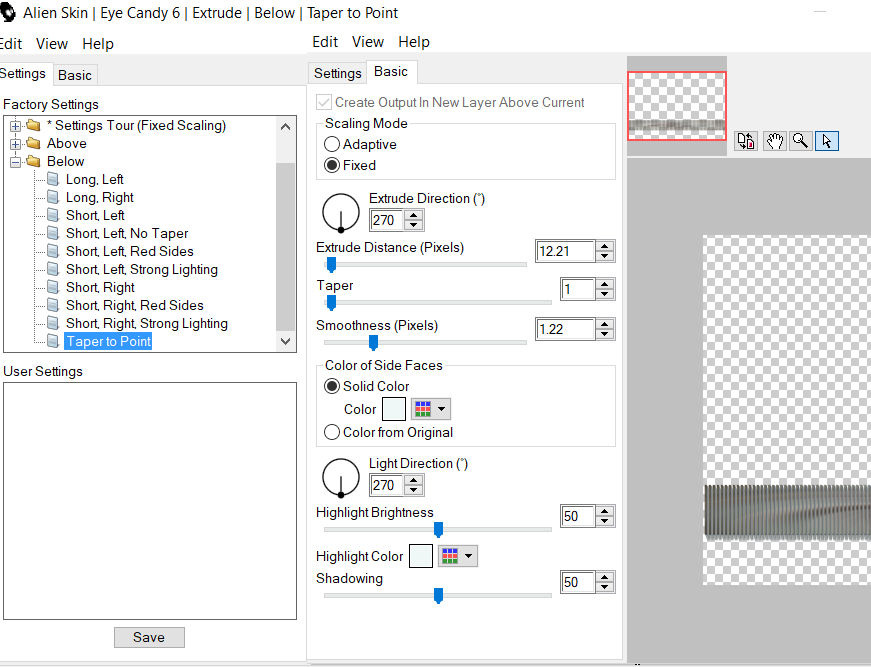Increase Highlight Brightness with up arrow
The width and height of the screenshot is (871, 667).
click(x=605, y=511)
